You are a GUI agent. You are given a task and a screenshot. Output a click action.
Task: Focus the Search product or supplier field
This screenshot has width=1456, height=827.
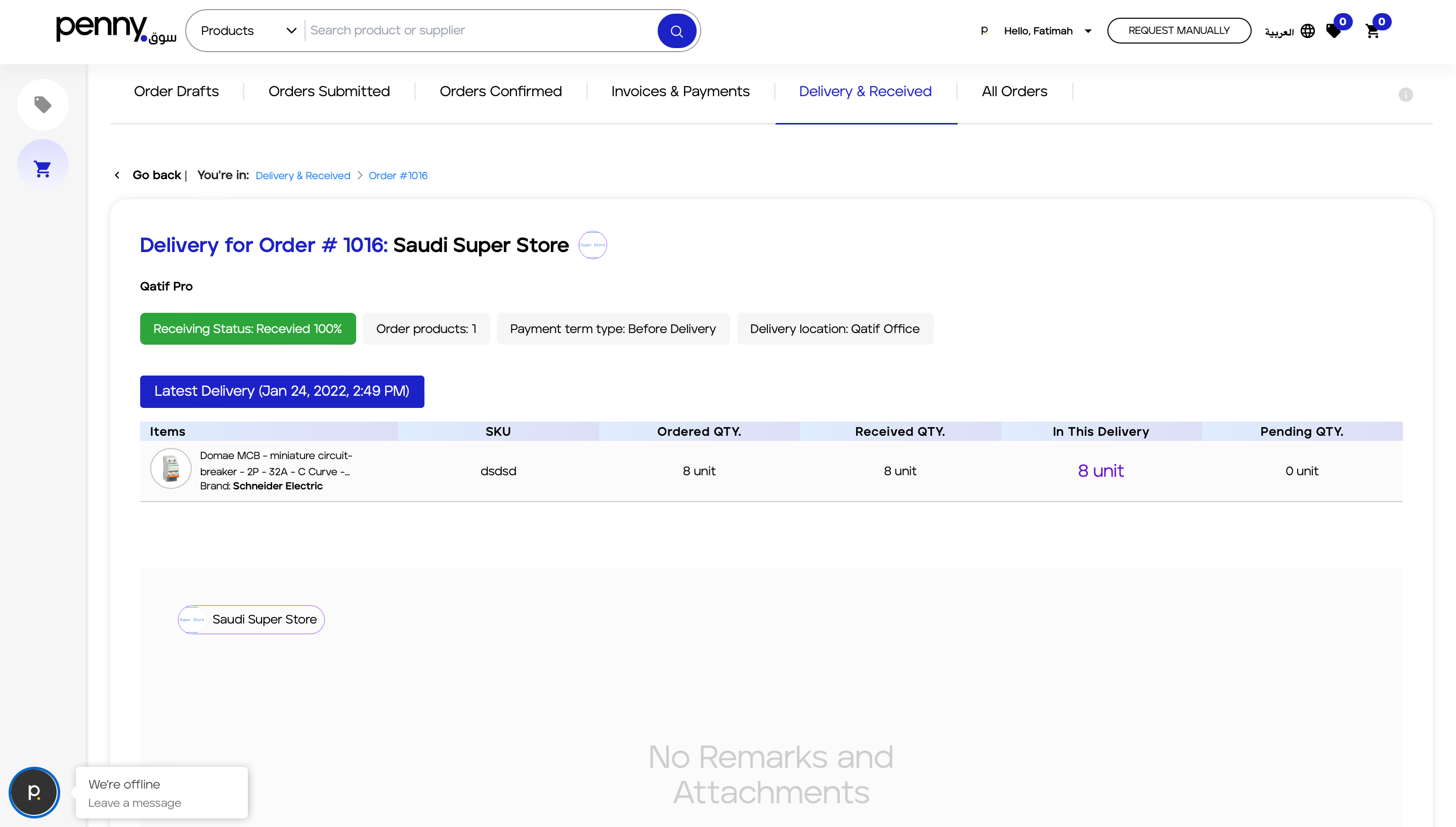click(480, 31)
